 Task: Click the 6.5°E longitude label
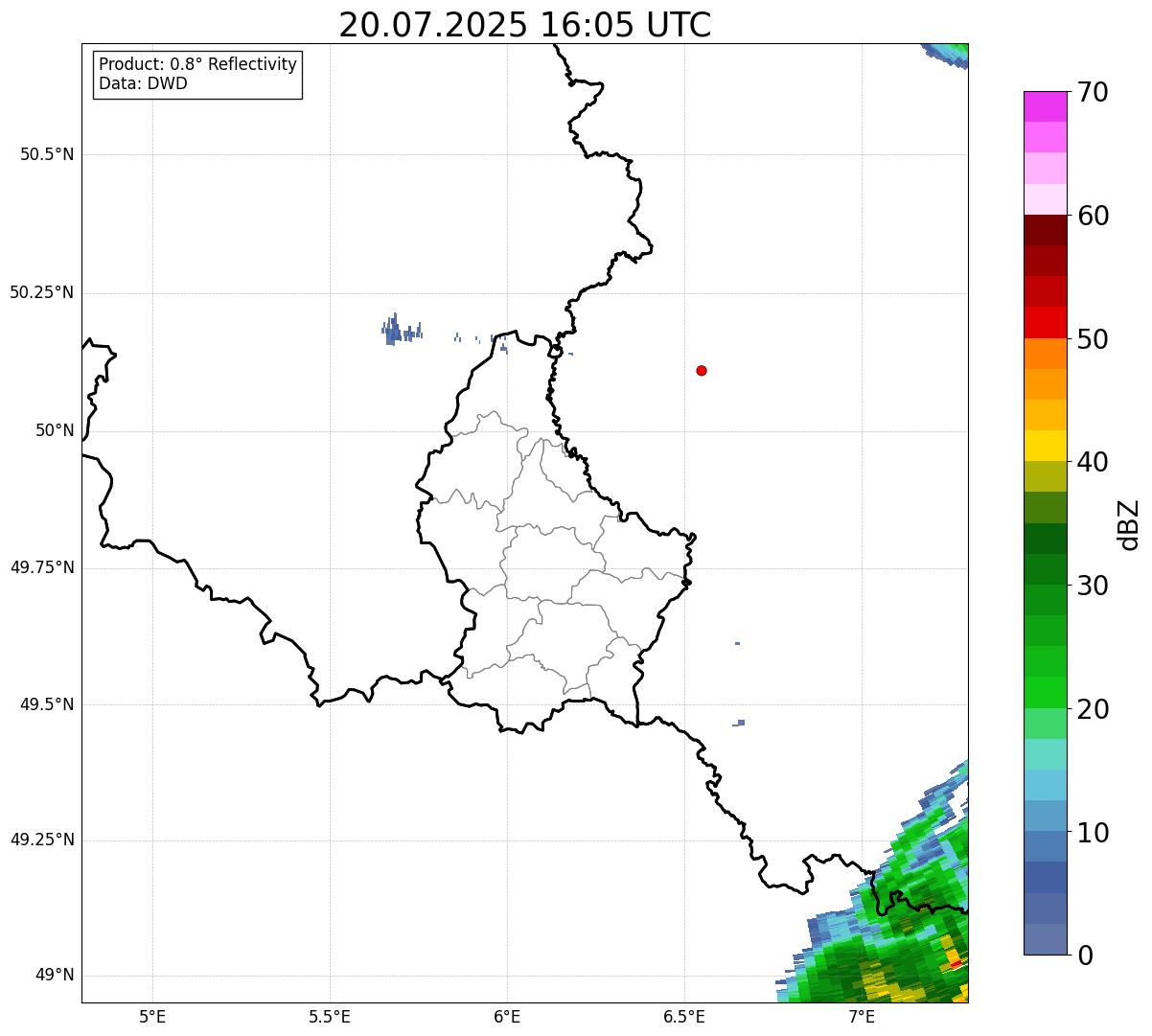point(684,1017)
